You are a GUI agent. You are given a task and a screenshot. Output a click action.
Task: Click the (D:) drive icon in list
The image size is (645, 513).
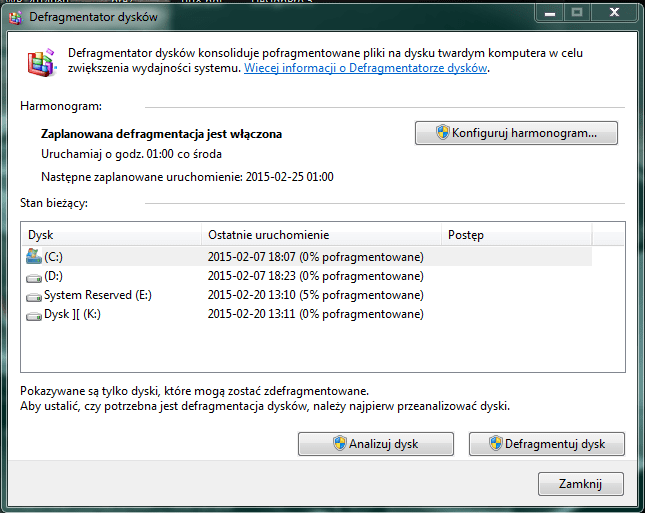coord(34,276)
